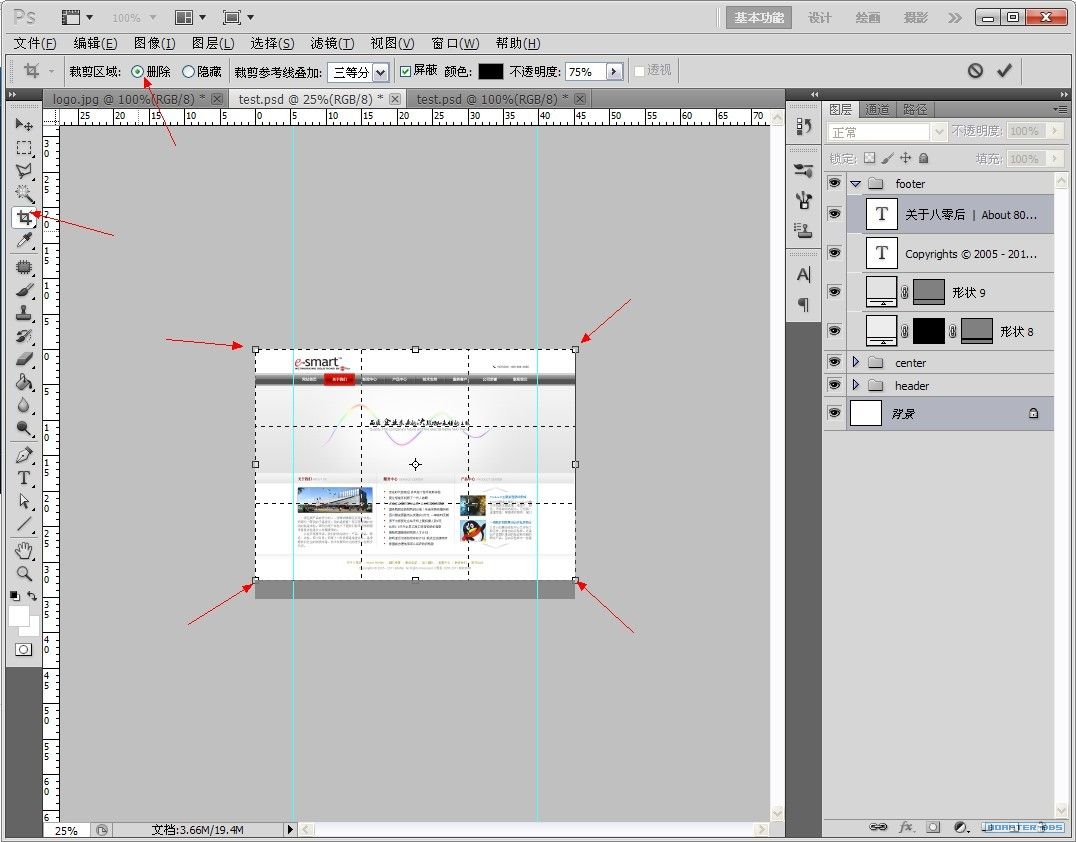Select the Eraser tool

24,359
